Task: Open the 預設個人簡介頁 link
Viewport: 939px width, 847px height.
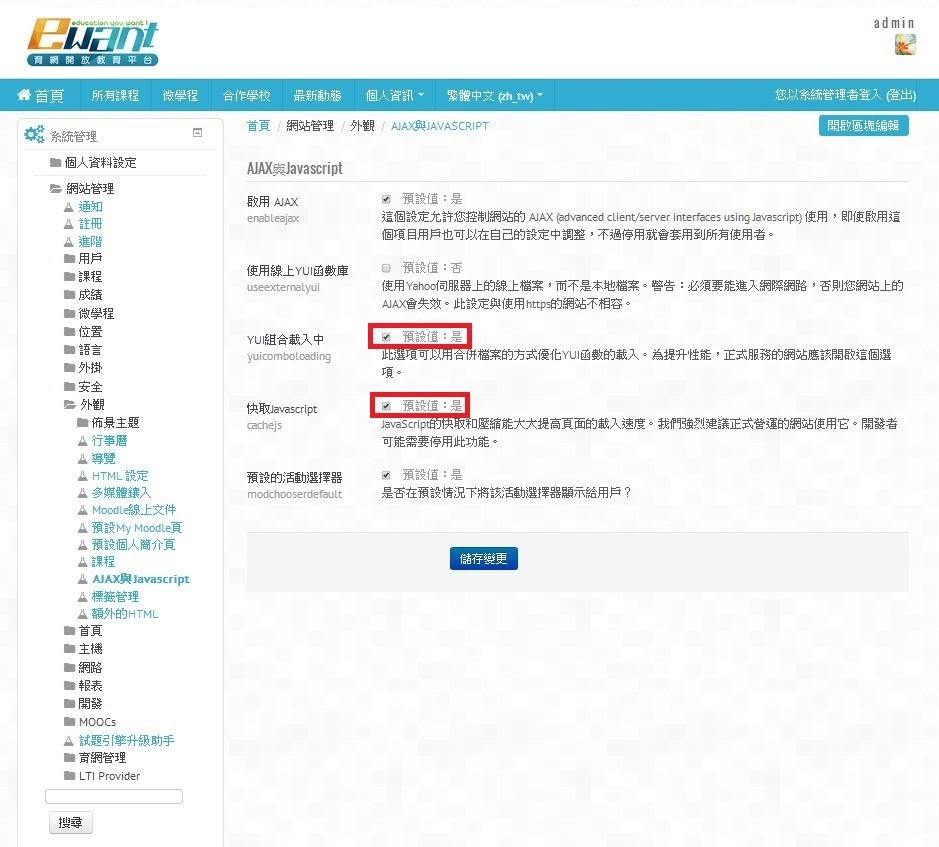Action: [133, 544]
